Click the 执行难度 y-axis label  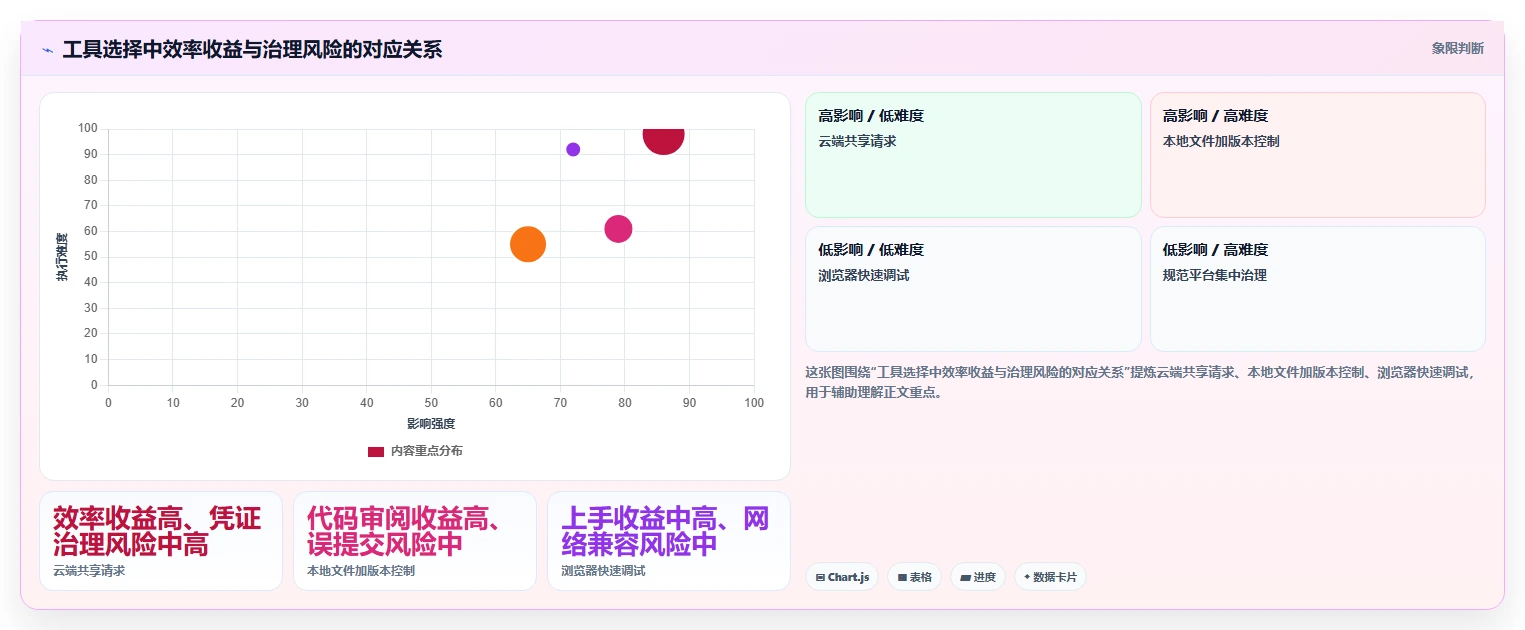coord(62,257)
